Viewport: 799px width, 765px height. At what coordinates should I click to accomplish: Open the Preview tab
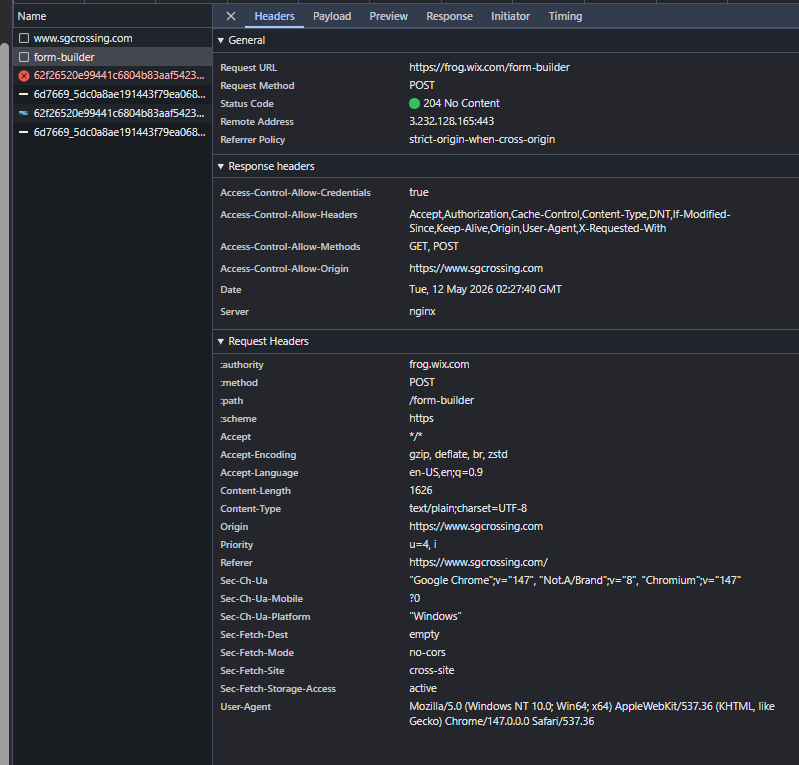click(x=388, y=16)
